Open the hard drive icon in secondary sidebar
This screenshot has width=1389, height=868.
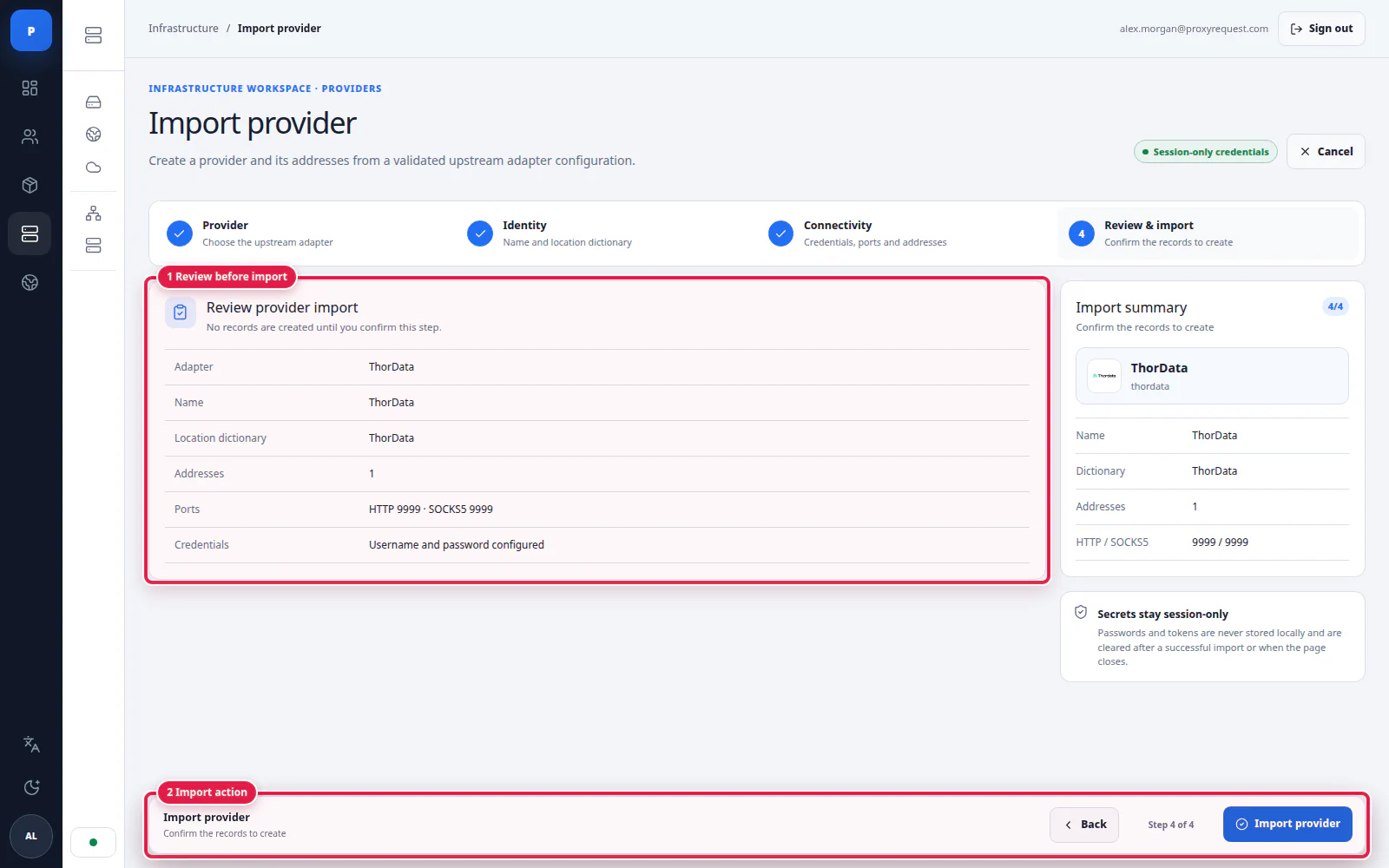pos(94,102)
